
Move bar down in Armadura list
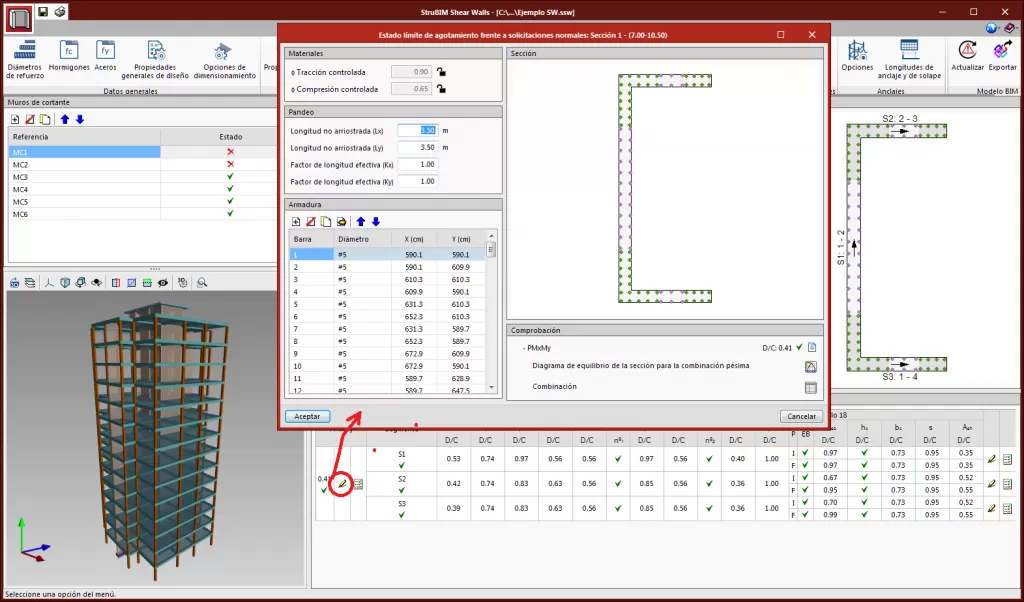pos(376,222)
